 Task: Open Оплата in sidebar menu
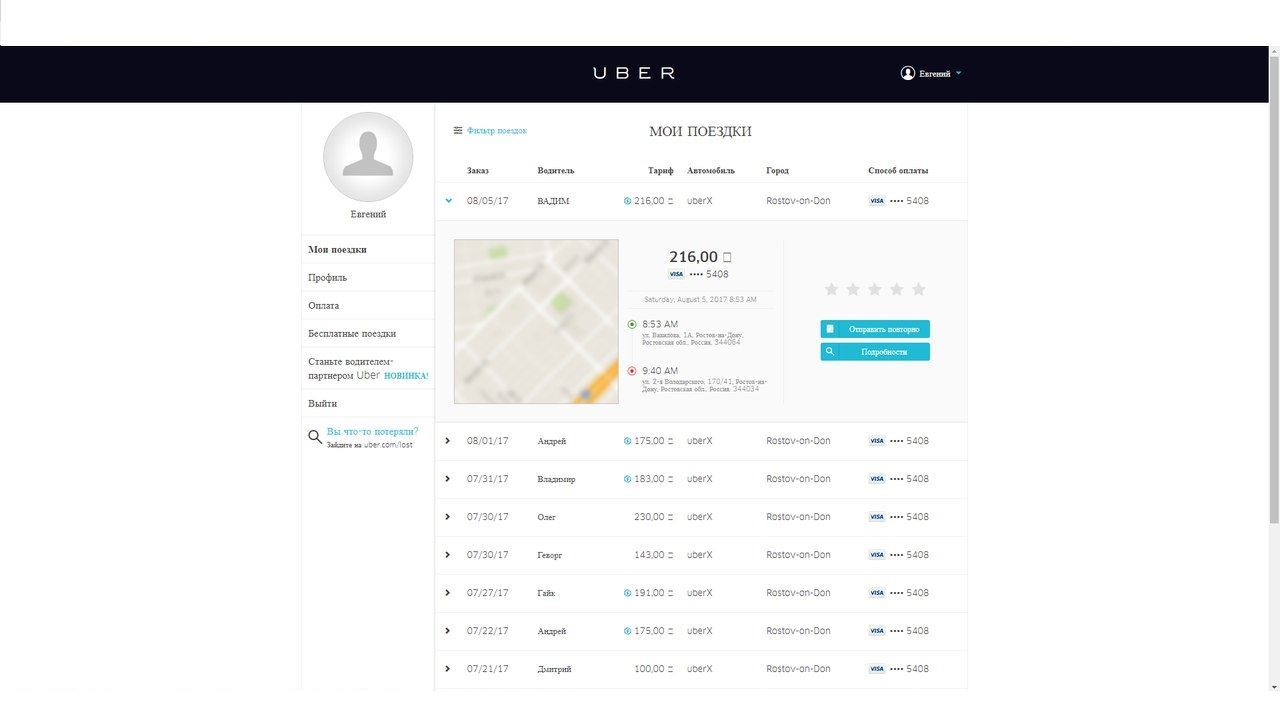tap(323, 305)
